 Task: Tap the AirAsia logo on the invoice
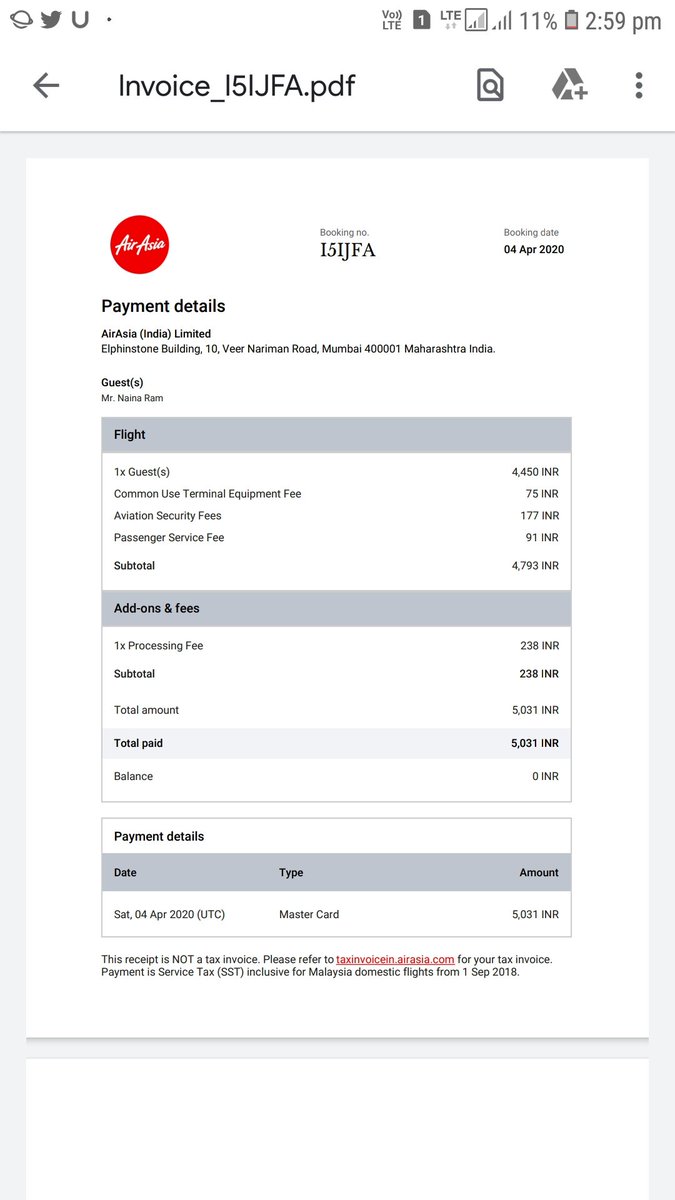click(x=139, y=243)
